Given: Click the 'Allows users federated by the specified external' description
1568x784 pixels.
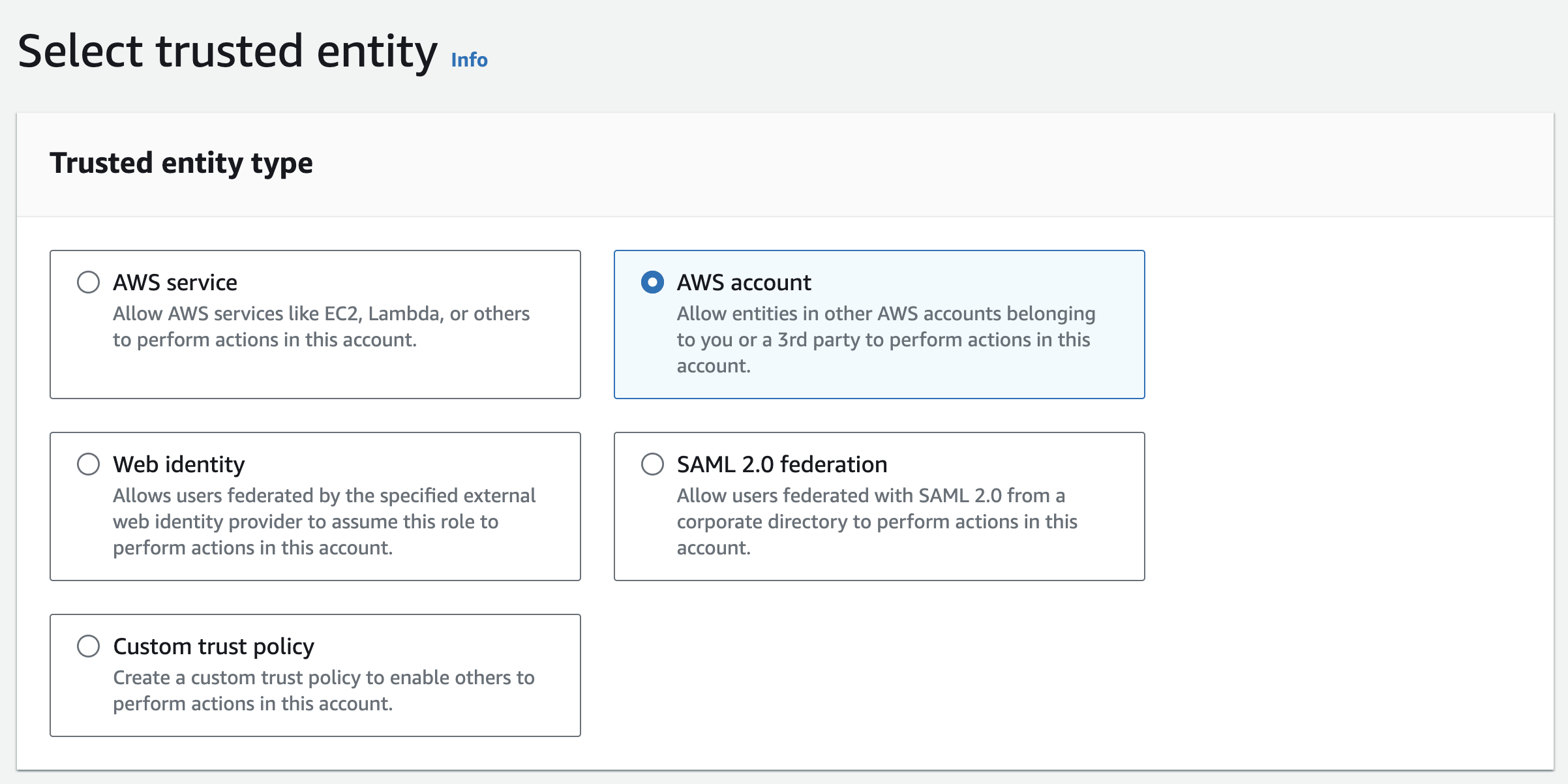Looking at the screenshot, I should coord(324,522).
